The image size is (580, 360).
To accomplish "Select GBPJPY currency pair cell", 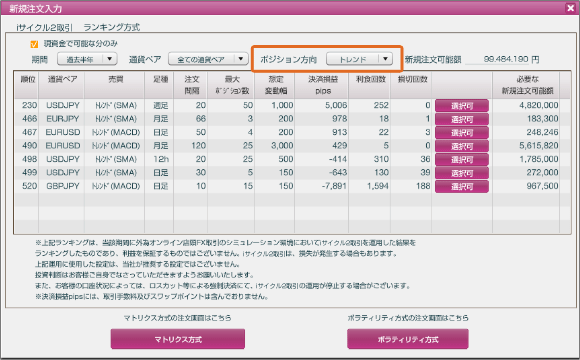I will pos(63,186).
